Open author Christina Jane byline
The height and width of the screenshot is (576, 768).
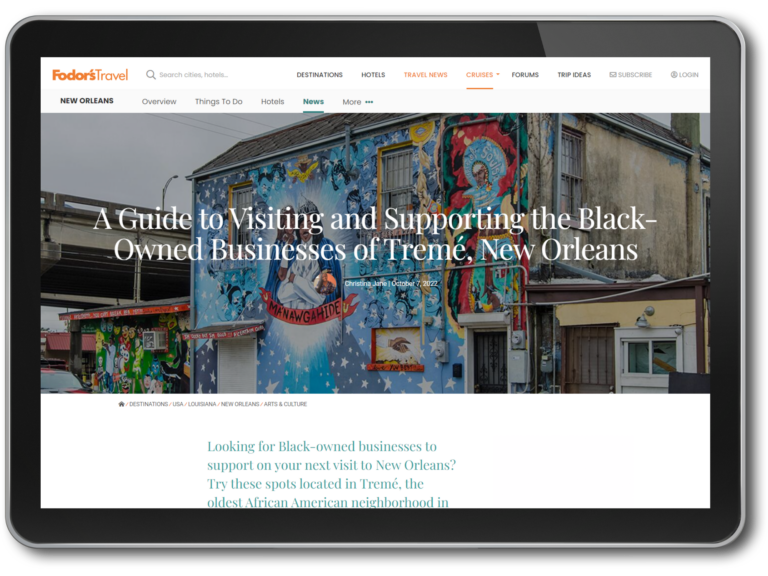pyautogui.click(x=365, y=284)
